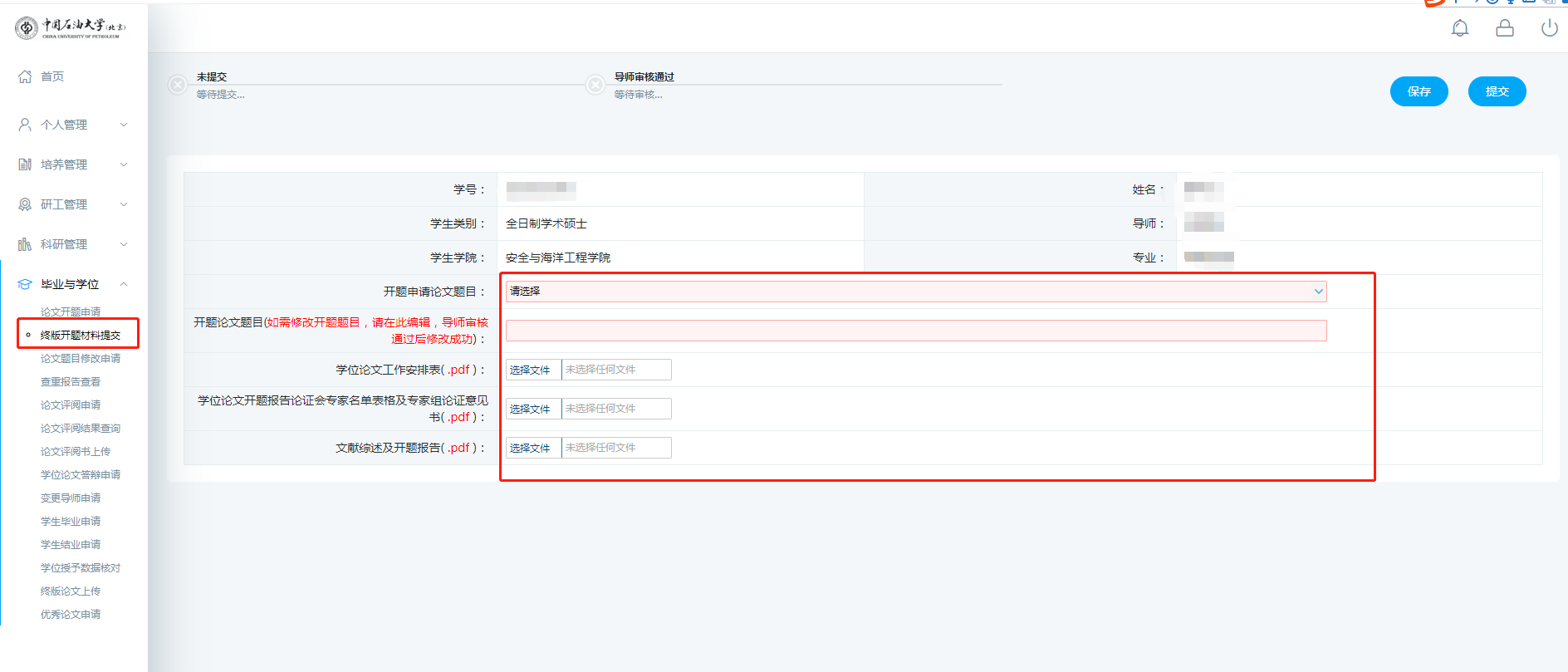Open the 开题申请论文题目 dropdown
1568x672 pixels.
click(x=915, y=292)
